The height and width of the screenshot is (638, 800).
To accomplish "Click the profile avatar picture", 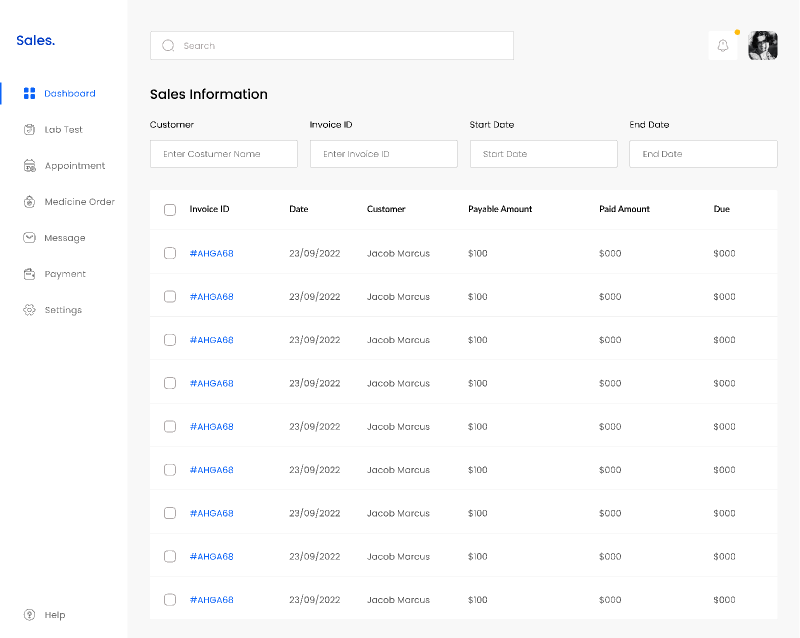I will [x=763, y=45].
